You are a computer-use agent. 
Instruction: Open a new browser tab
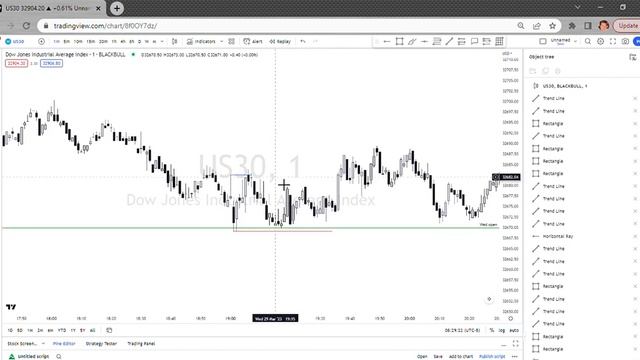(x=117, y=8)
